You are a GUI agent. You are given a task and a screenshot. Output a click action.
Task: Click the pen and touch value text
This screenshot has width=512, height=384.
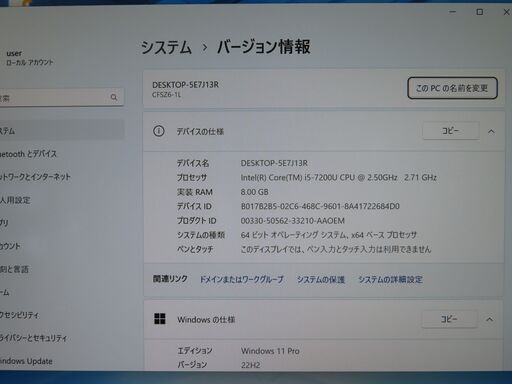click(336, 249)
